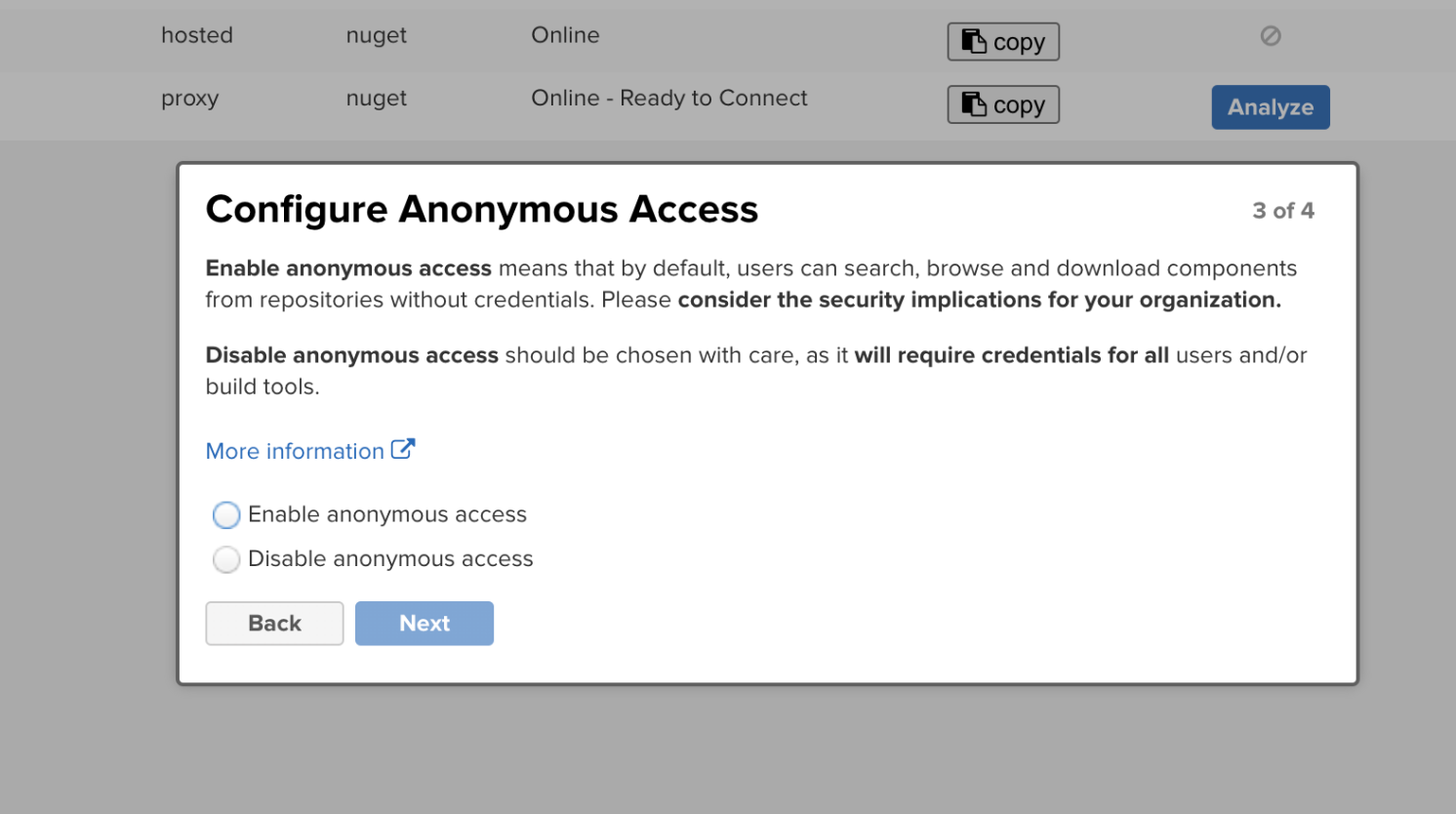Select the Enable anonymous access radio button
Viewport: 1456px width, 814px height.
coord(226,514)
